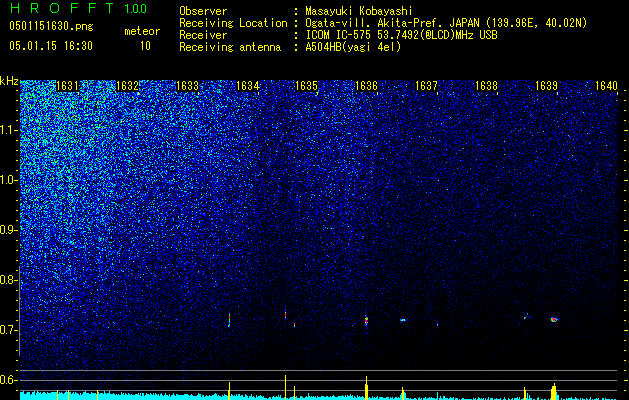Click the "Observer" field label

point(203,11)
